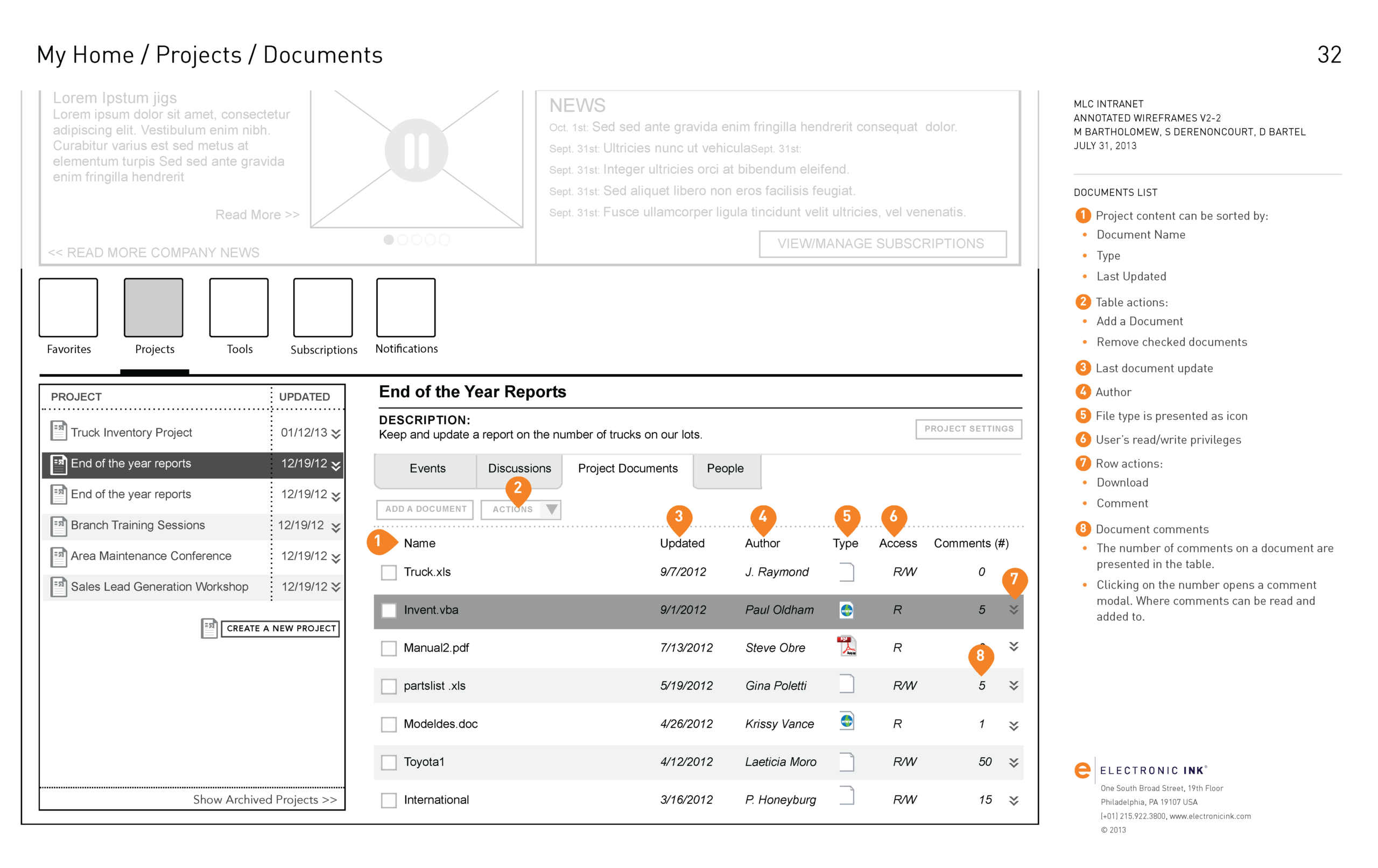Click the blank file type icon for Truck.xls
1378x868 pixels.
(846, 571)
